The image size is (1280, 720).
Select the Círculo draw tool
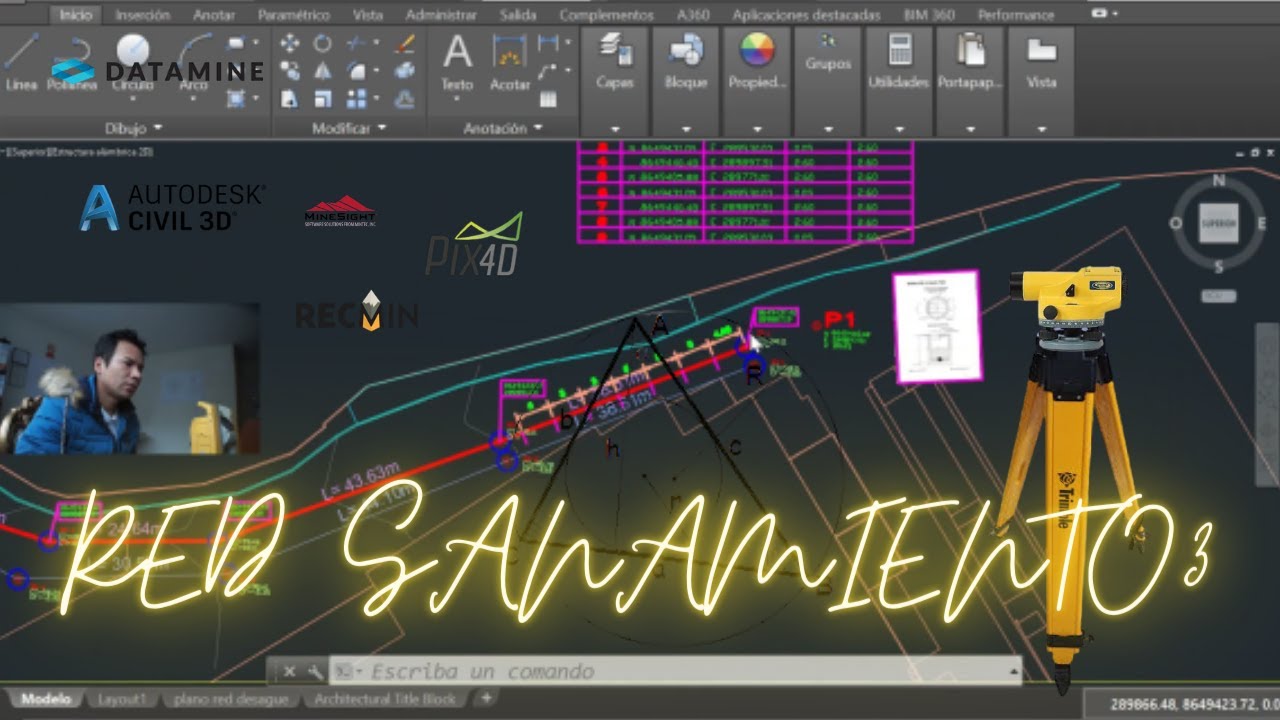(x=132, y=60)
